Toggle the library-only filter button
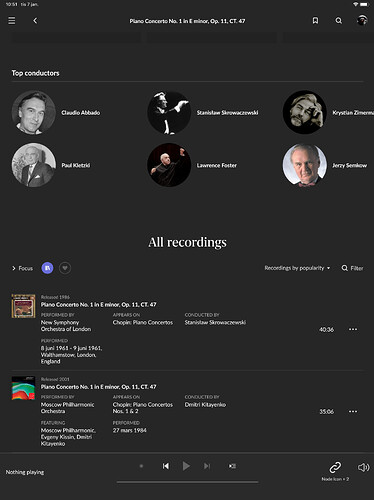 tap(47, 268)
